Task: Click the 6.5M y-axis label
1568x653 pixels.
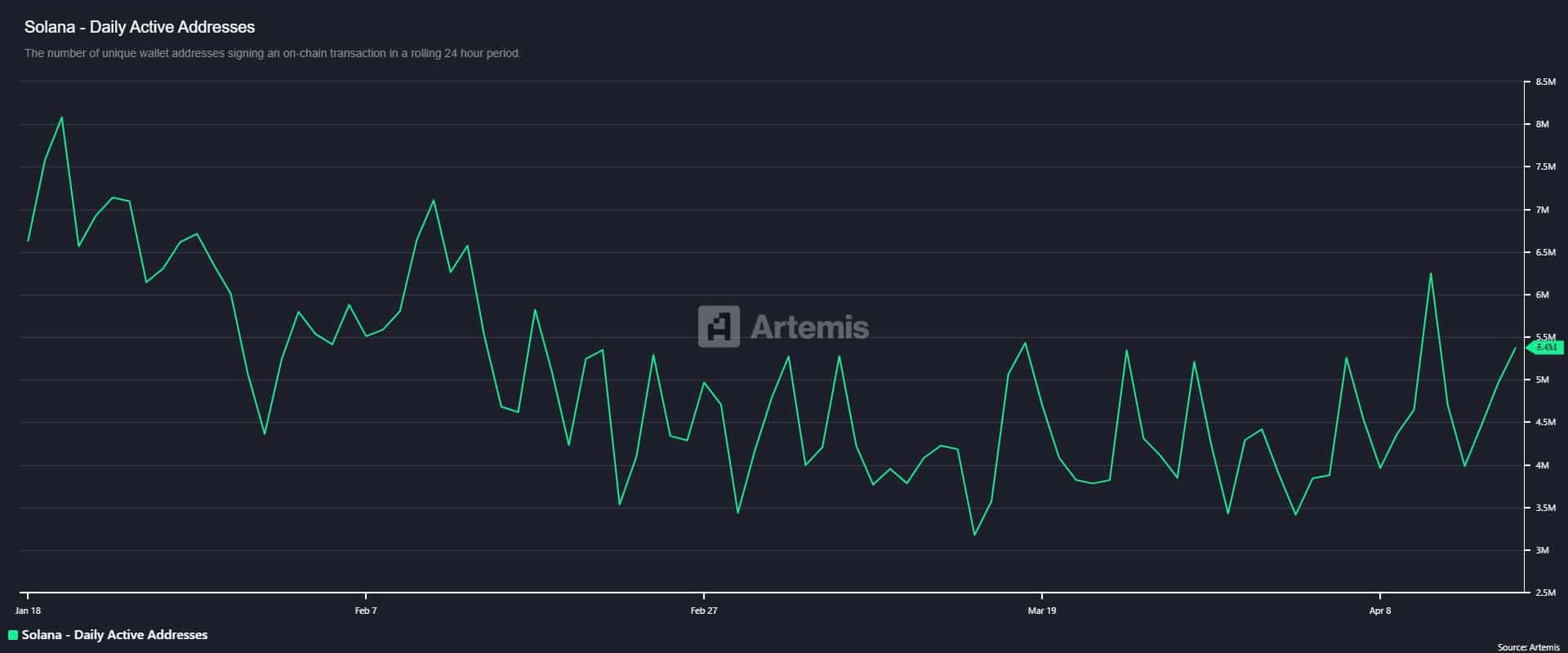Action: pos(1545,253)
